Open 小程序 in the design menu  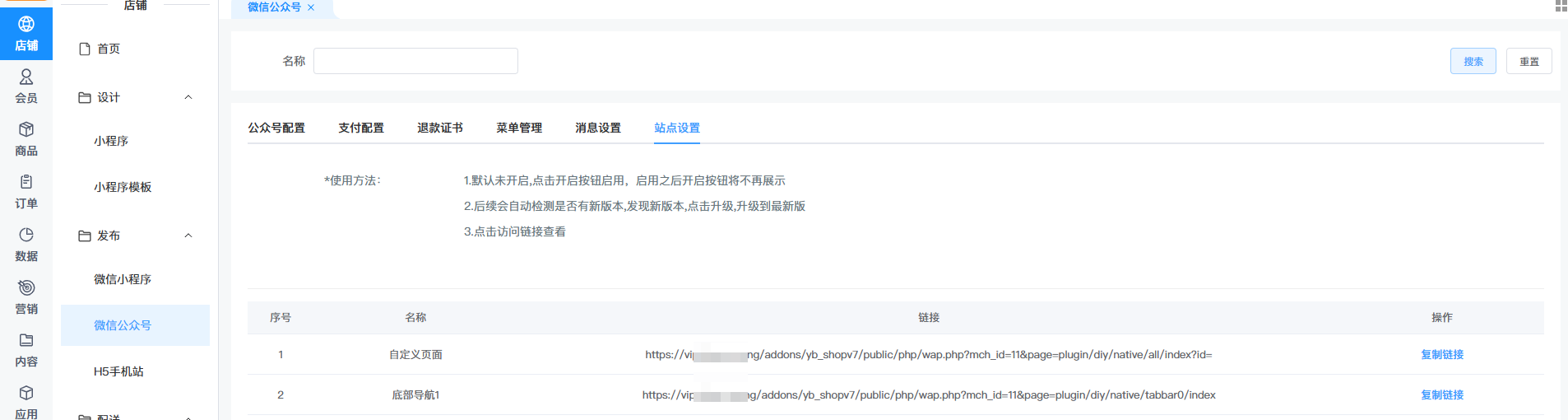(x=111, y=141)
